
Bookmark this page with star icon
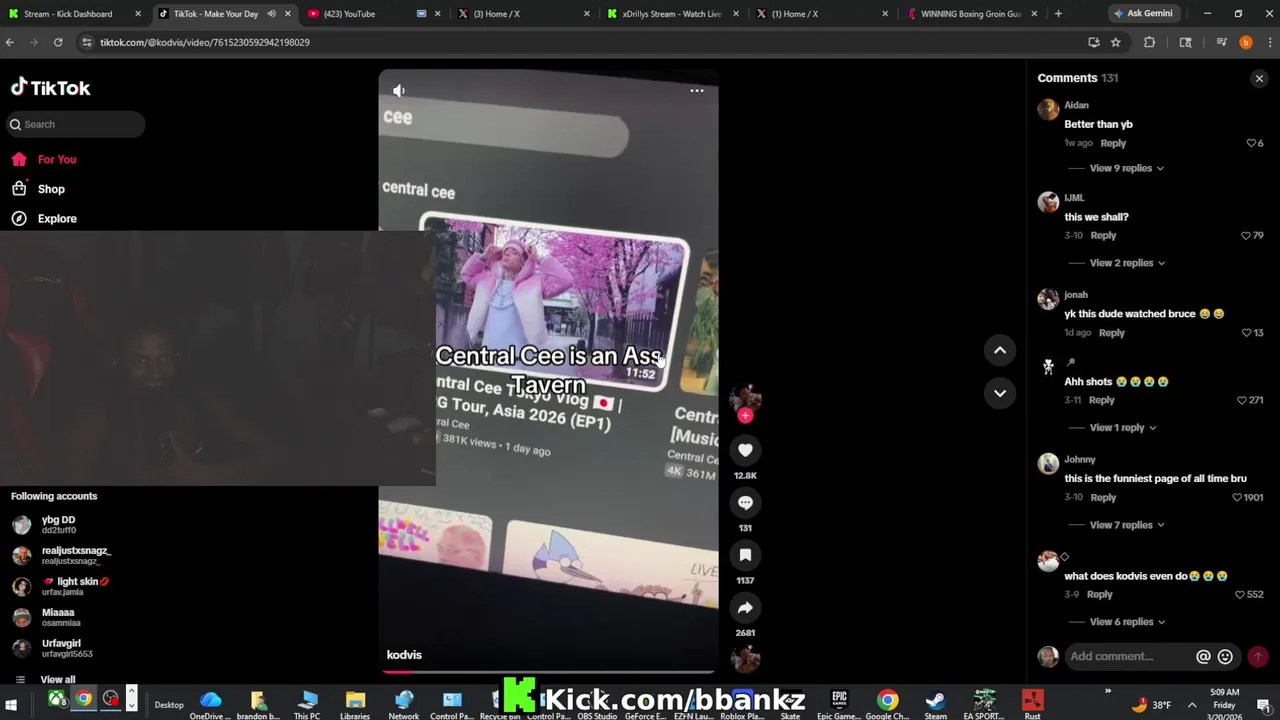point(1116,42)
